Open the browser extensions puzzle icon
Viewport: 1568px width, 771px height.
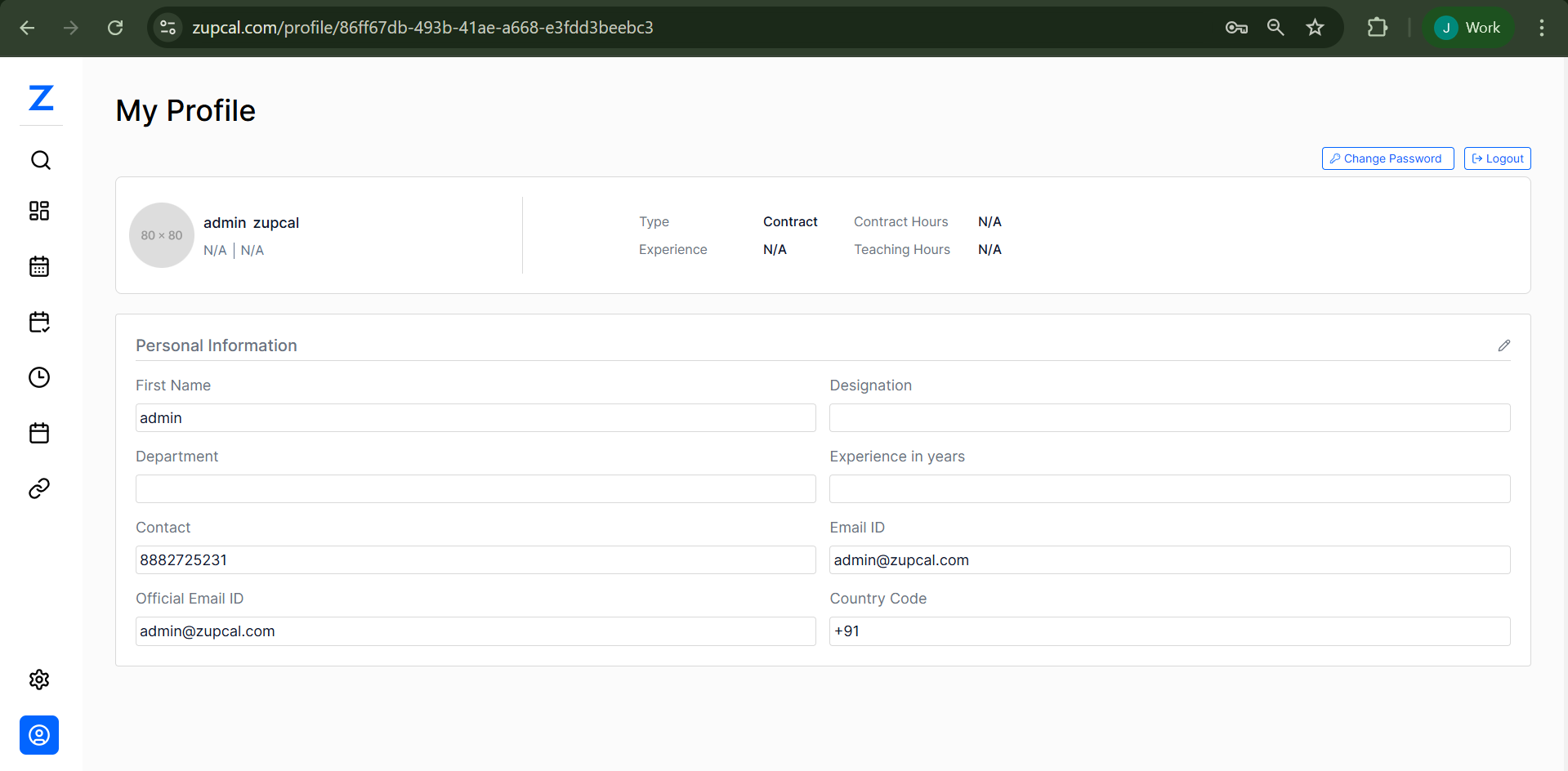1377,28
